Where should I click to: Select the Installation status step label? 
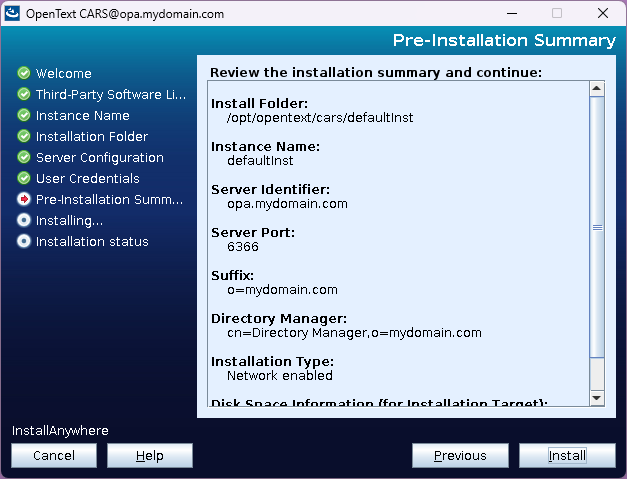point(92,241)
